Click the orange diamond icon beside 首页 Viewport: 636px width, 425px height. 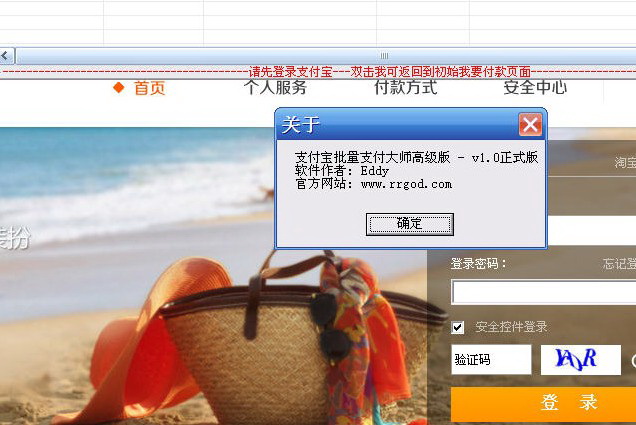click(119, 87)
